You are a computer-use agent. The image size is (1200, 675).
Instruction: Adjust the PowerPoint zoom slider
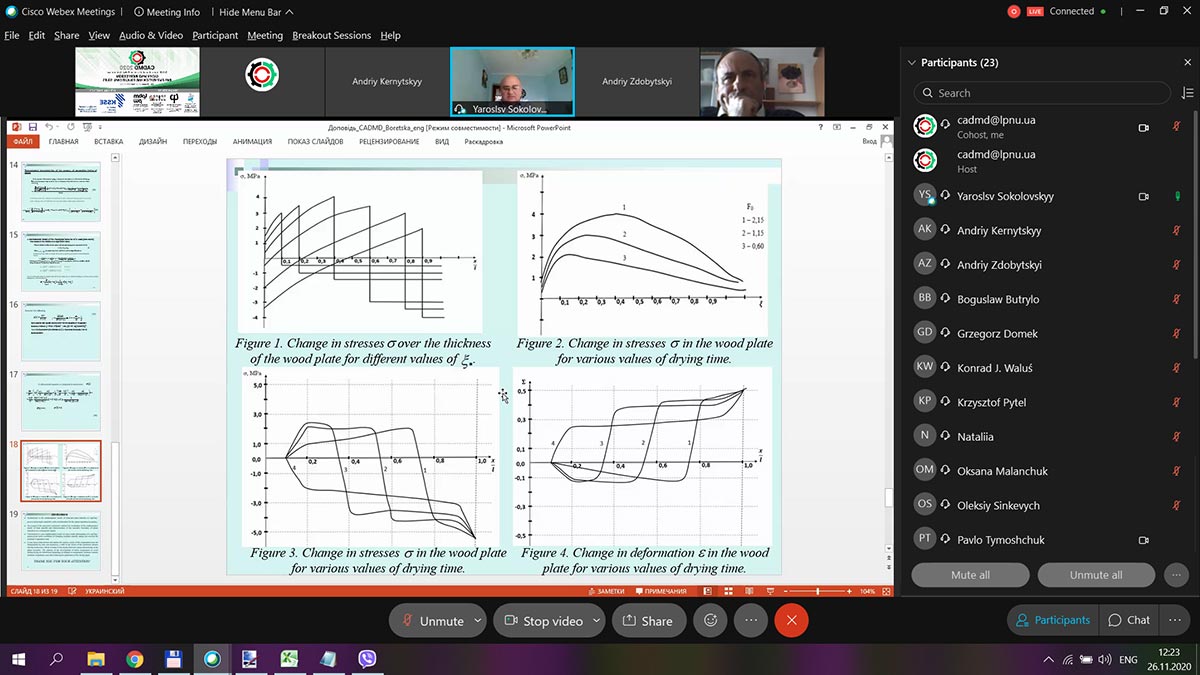pos(818,591)
